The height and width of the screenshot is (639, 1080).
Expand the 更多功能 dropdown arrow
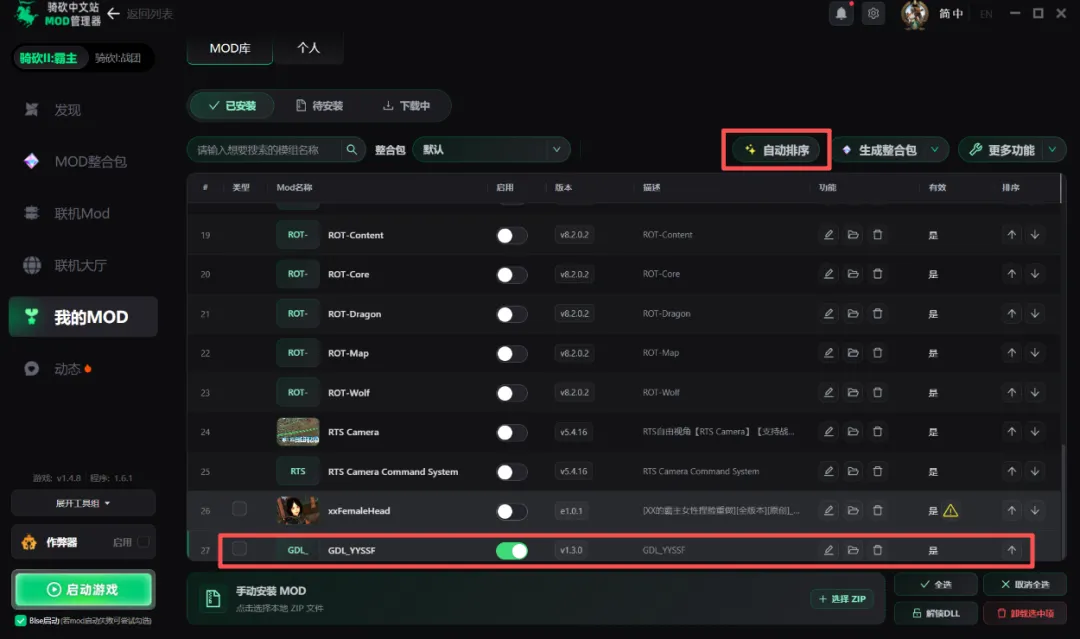(1052, 149)
